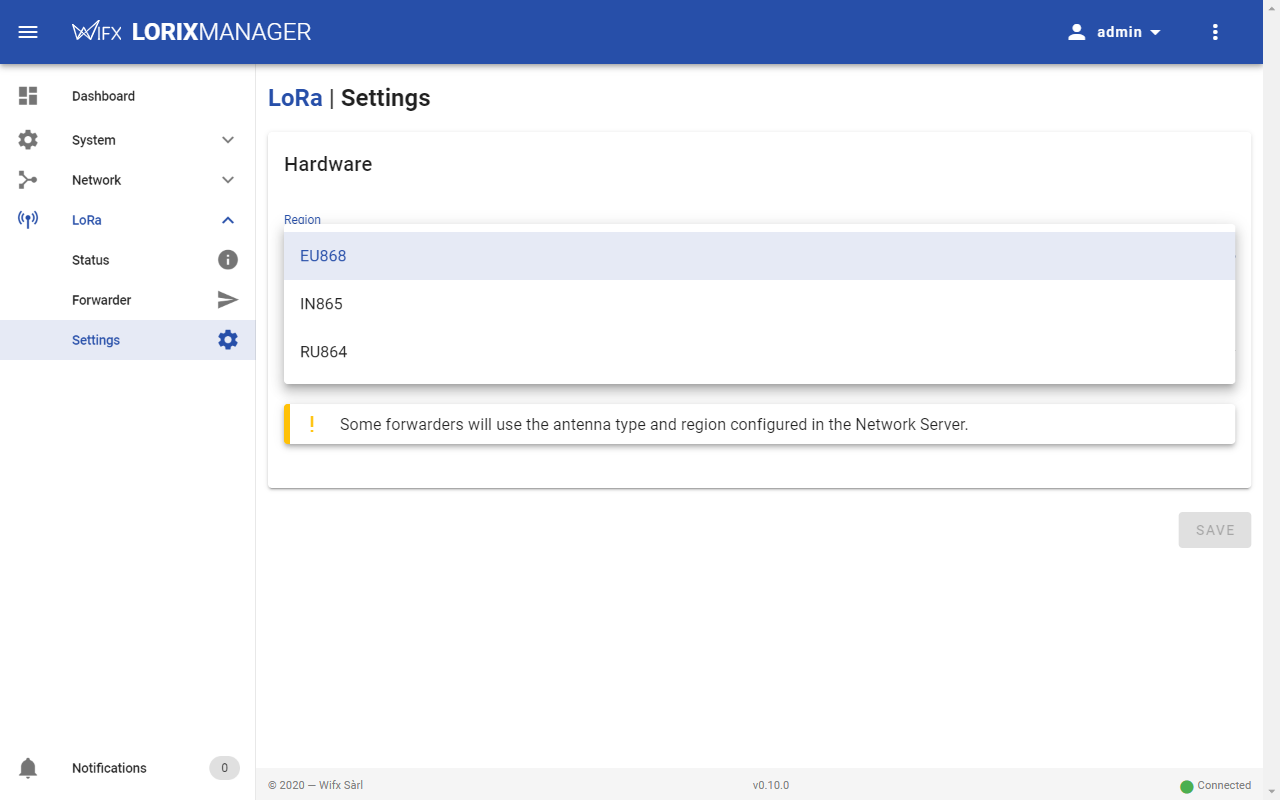
Task: Go to LoRa Settings page in sidebar
Action: (96, 340)
